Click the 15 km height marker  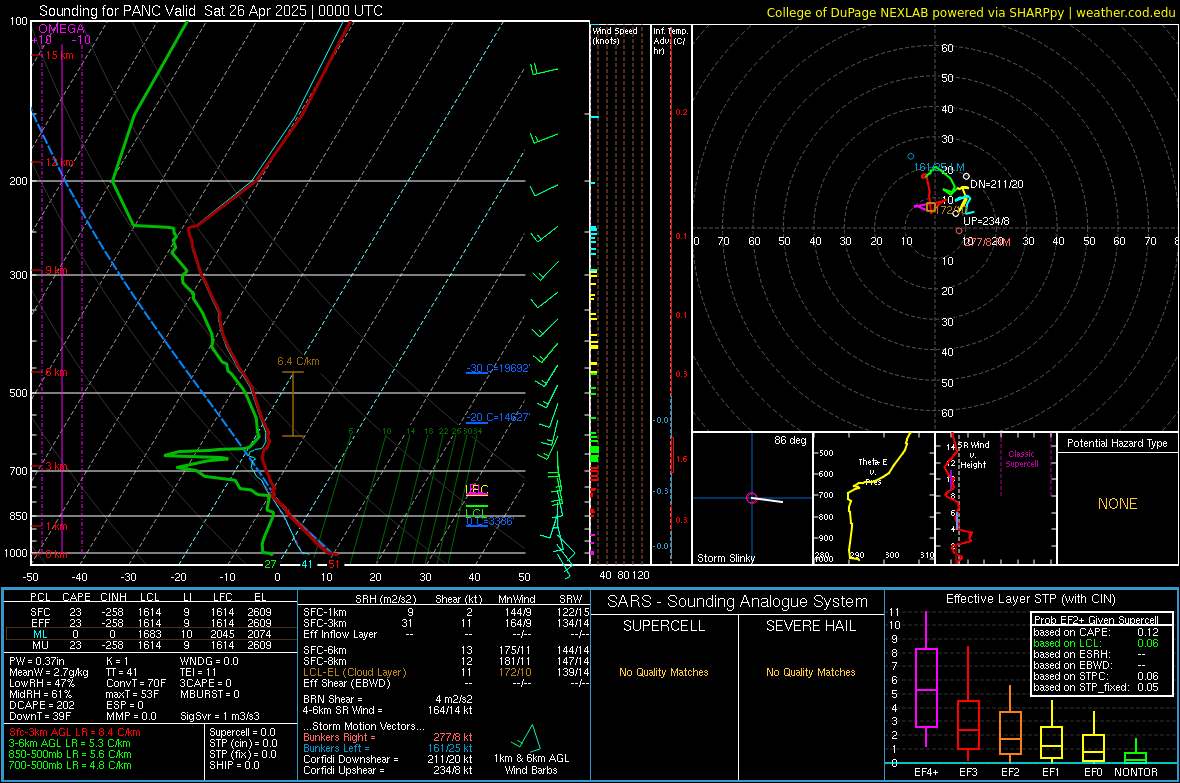click(x=59, y=55)
